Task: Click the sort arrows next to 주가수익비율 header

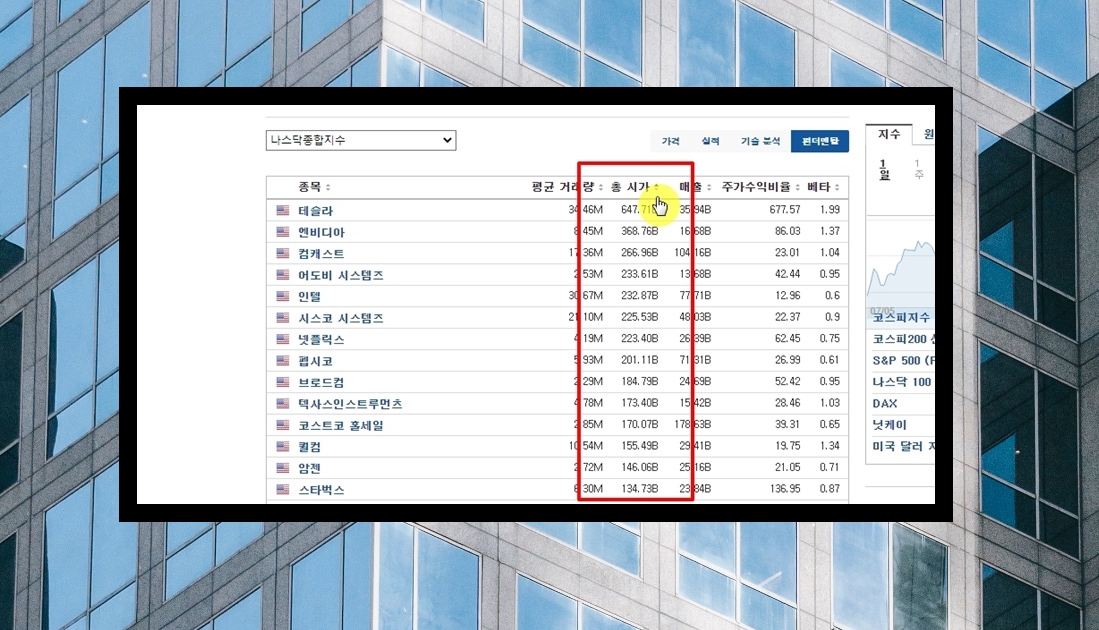Action: coord(798,187)
